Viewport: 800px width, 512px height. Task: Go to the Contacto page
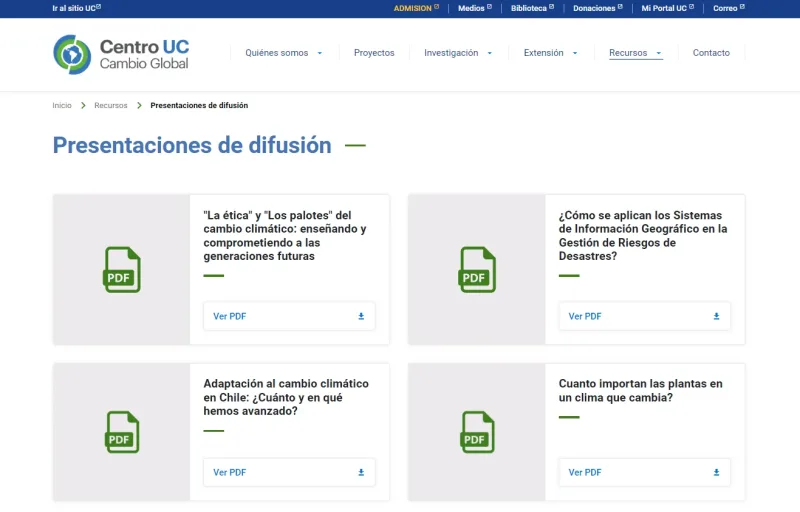pyautogui.click(x=711, y=53)
